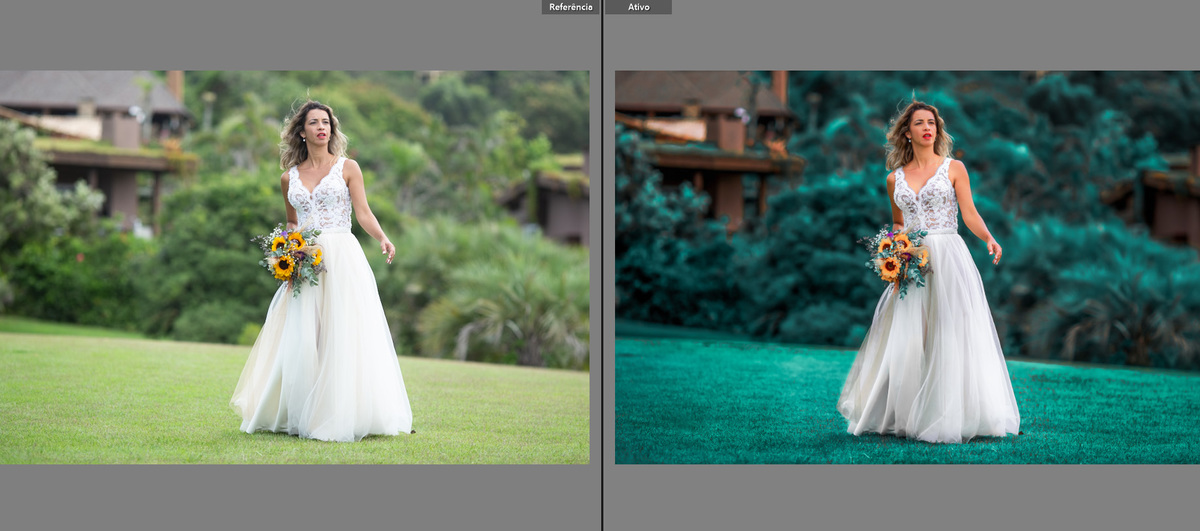Click the sunflower bouquet in the reference photo
Image resolution: width=1200 pixels, height=531 pixels.
[x=288, y=256]
